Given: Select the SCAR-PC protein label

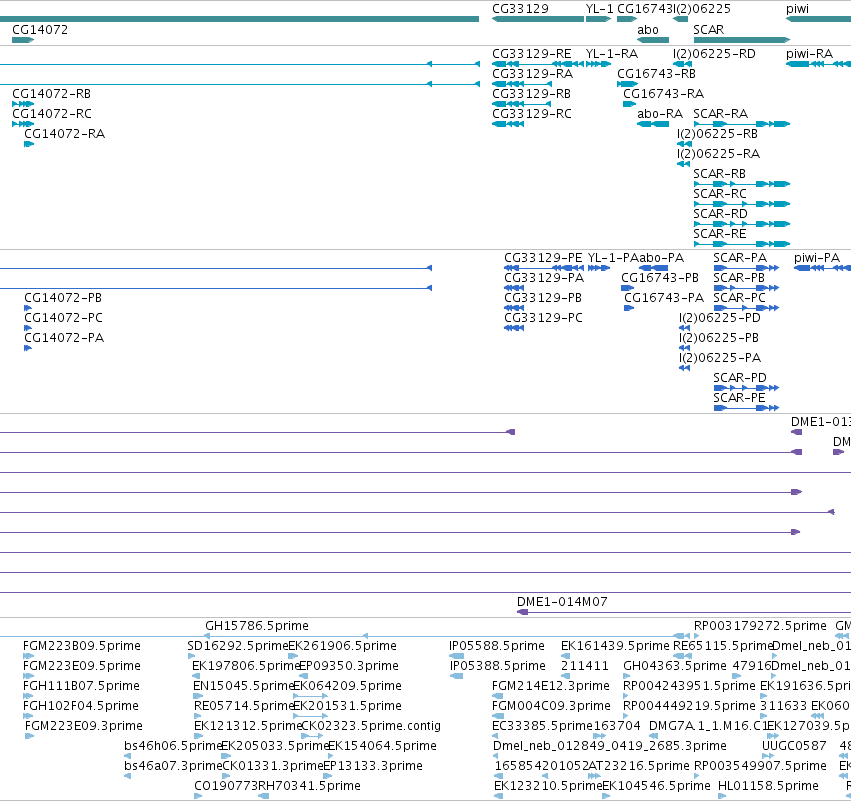Looking at the screenshot, I should [739, 298].
